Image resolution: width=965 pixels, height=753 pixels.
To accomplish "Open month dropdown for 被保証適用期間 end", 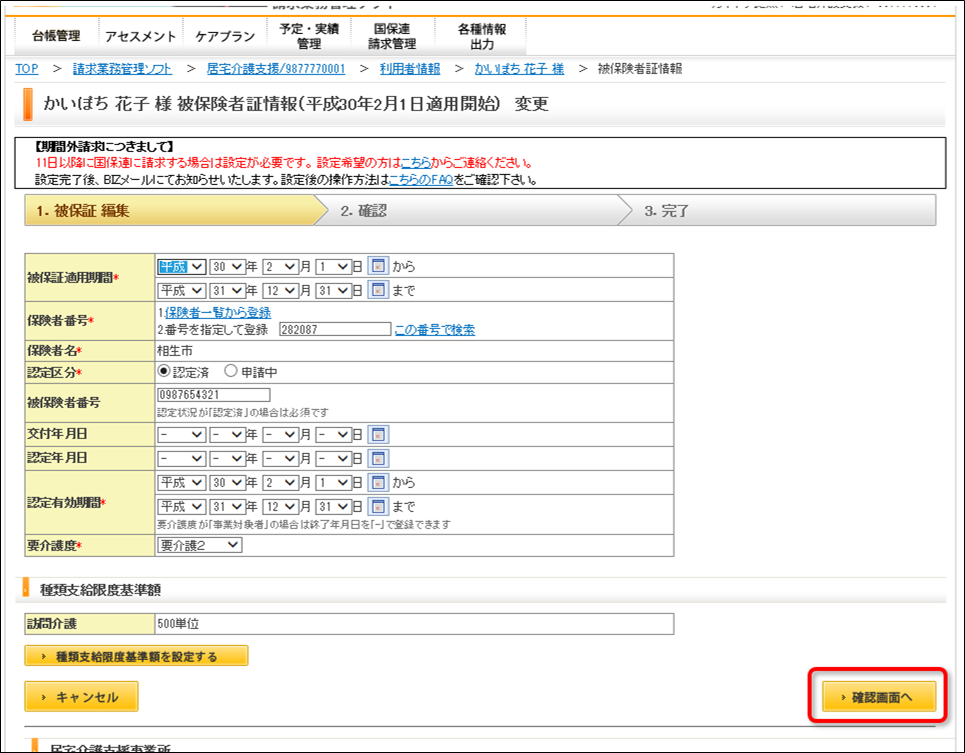I will 281,290.
